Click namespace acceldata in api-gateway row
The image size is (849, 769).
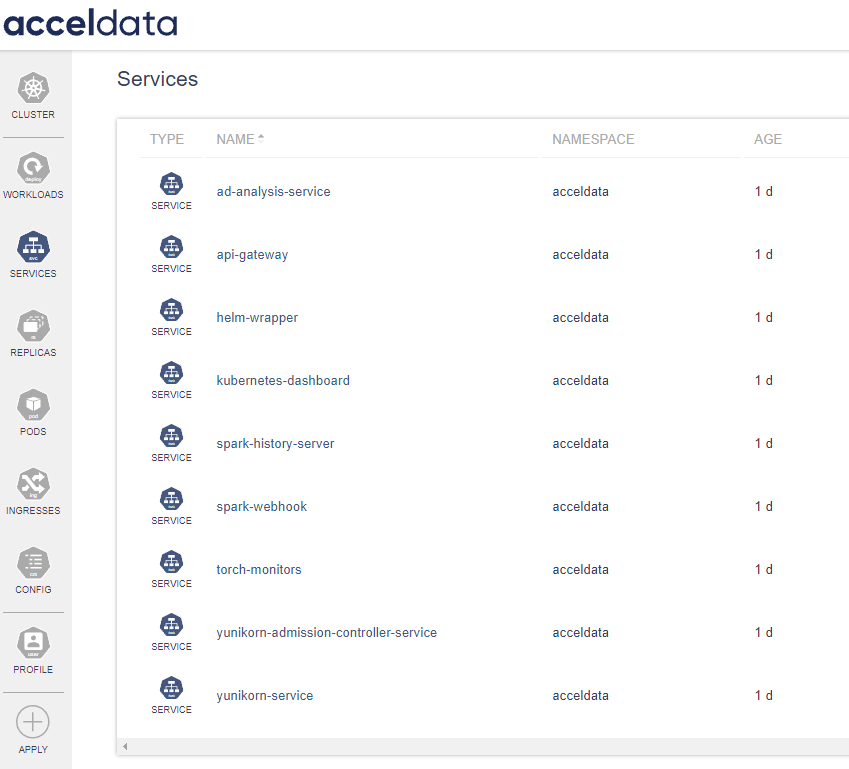pos(580,255)
